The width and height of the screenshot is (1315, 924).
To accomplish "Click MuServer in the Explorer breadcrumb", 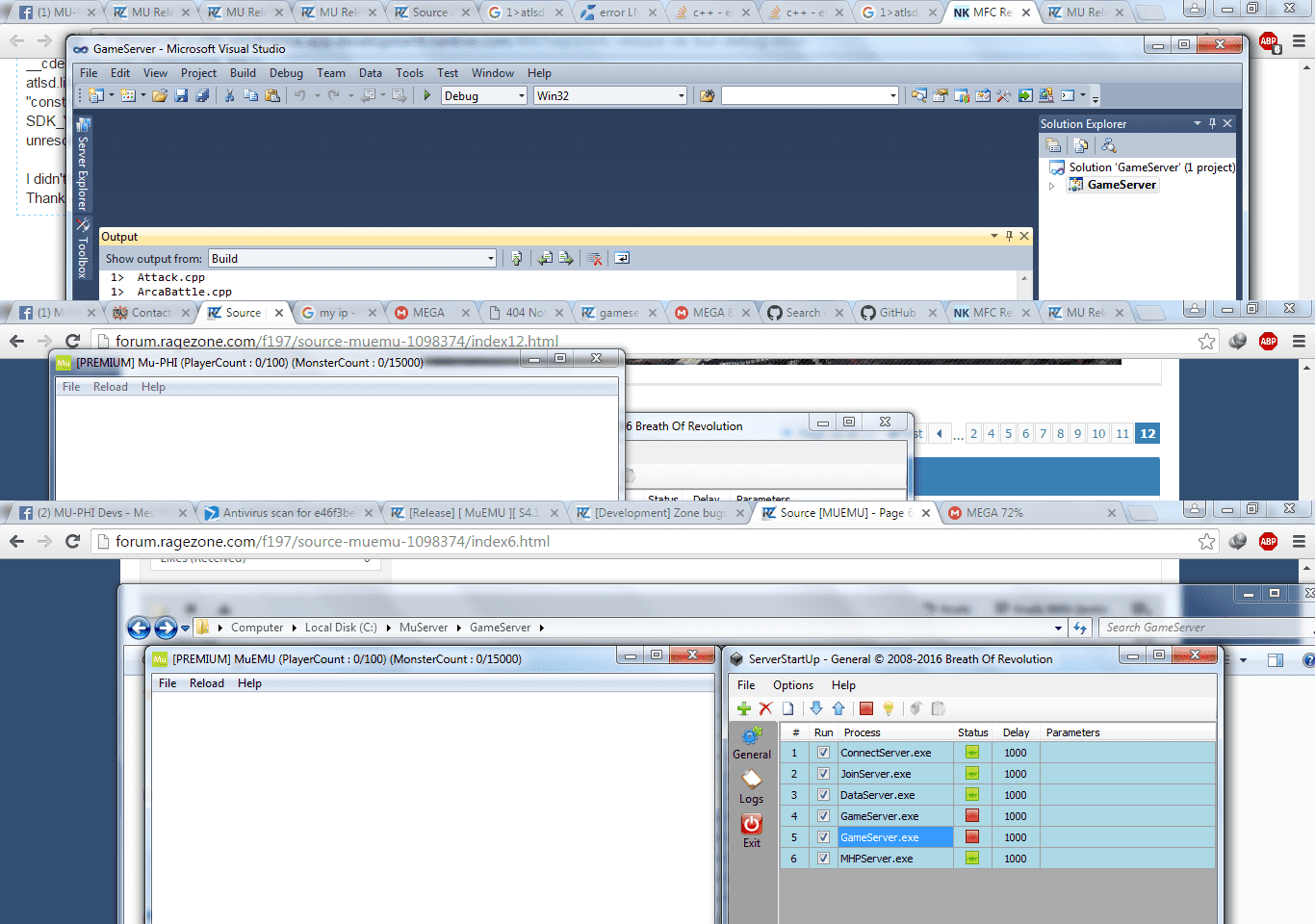I will coord(424,628).
